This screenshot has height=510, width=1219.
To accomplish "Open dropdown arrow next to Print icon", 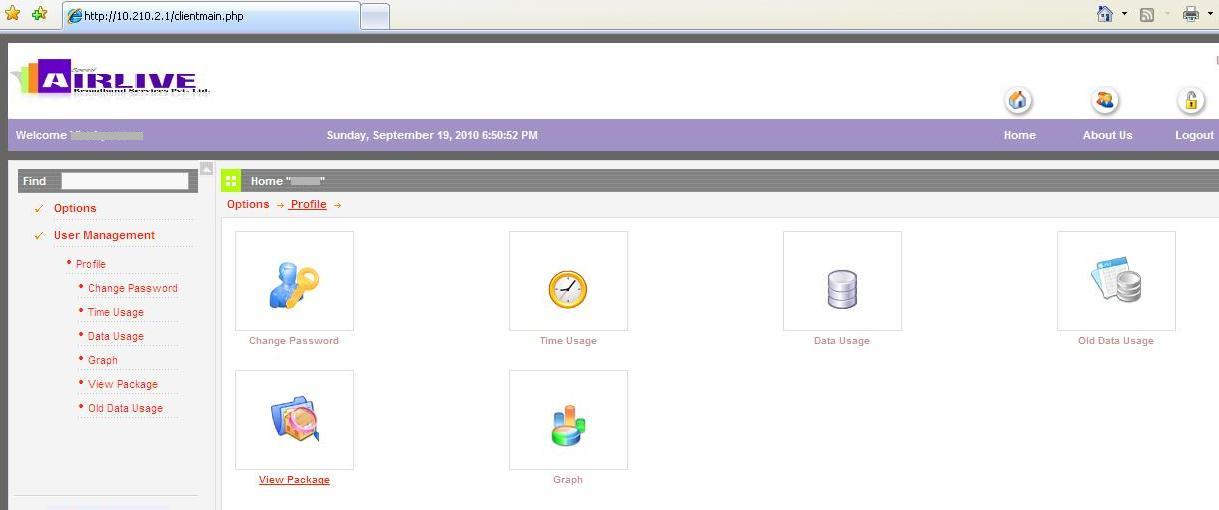I will pyautogui.click(x=1209, y=14).
